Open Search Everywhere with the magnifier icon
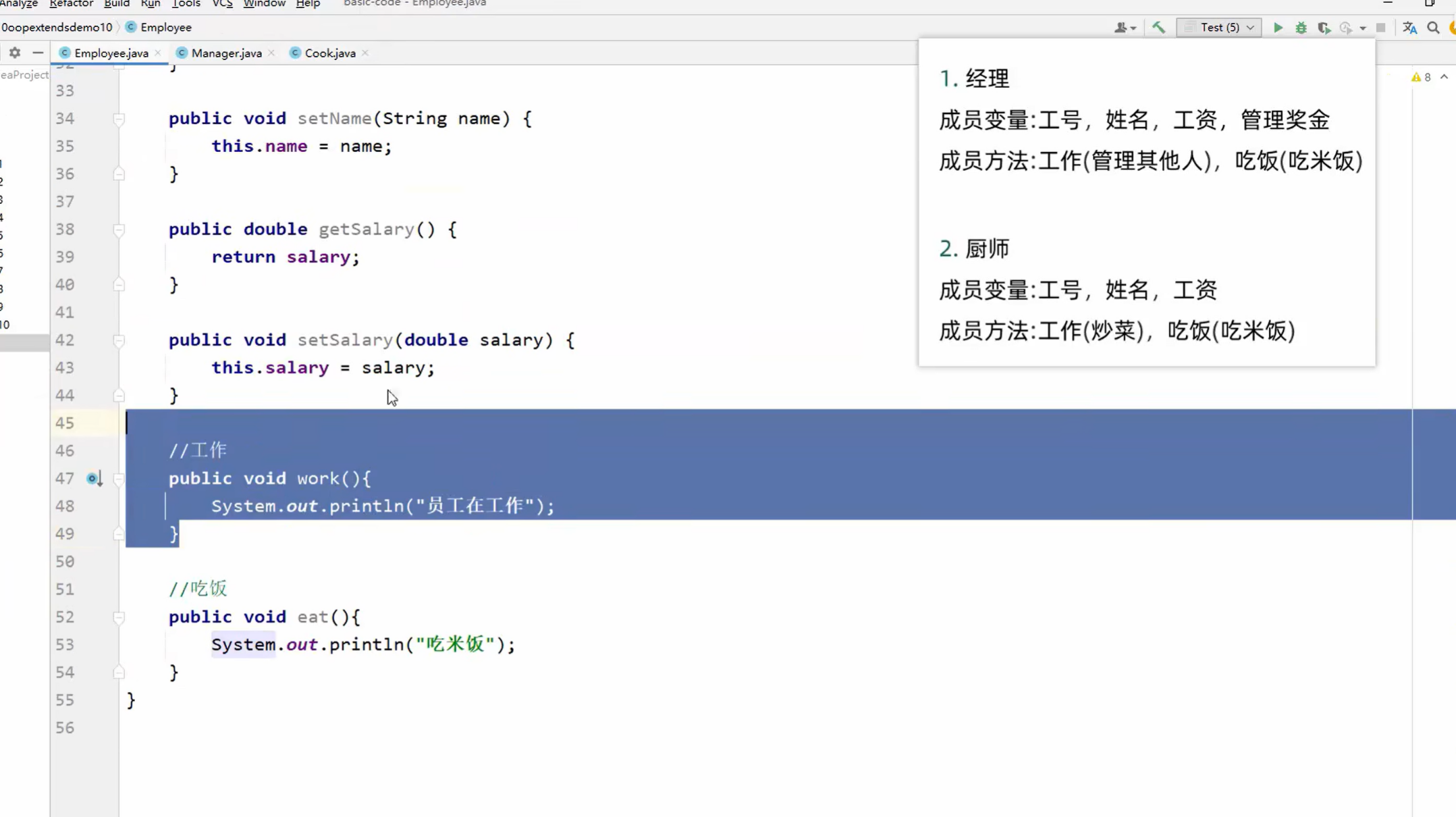 [1433, 28]
